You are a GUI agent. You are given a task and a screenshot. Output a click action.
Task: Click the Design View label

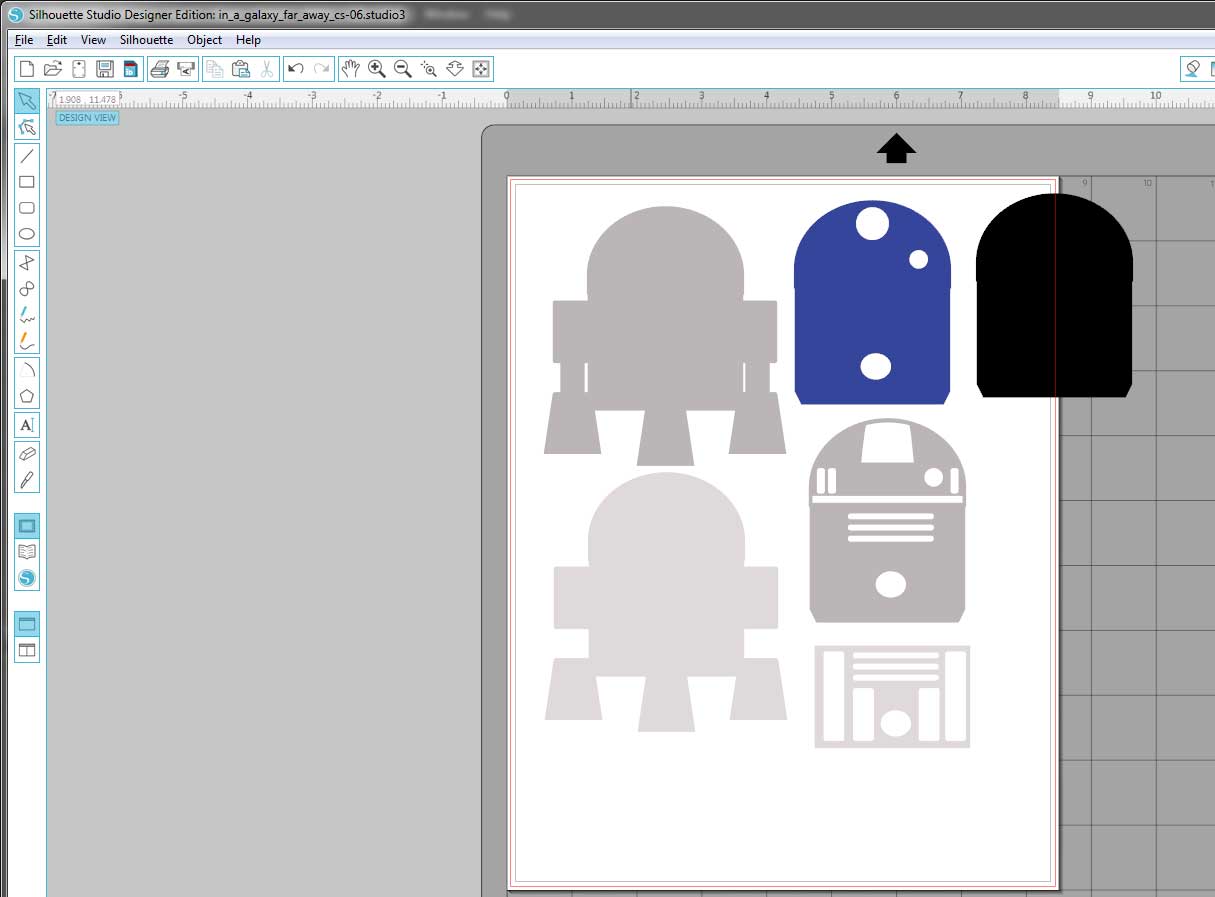[x=87, y=118]
